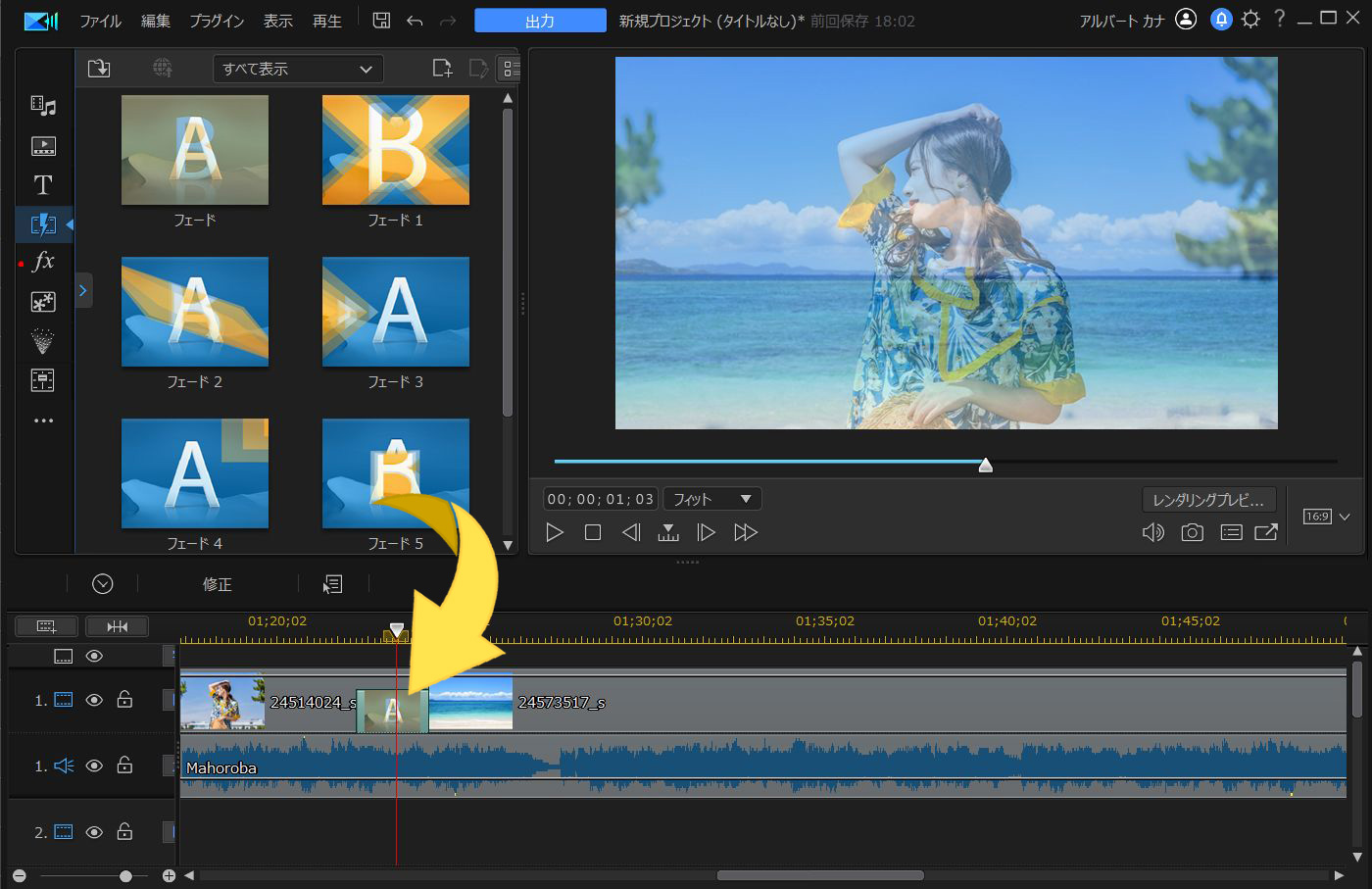The width and height of the screenshot is (1372, 889).
Task: Open the Effects room fx icon
Action: click(x=43, y=262)
